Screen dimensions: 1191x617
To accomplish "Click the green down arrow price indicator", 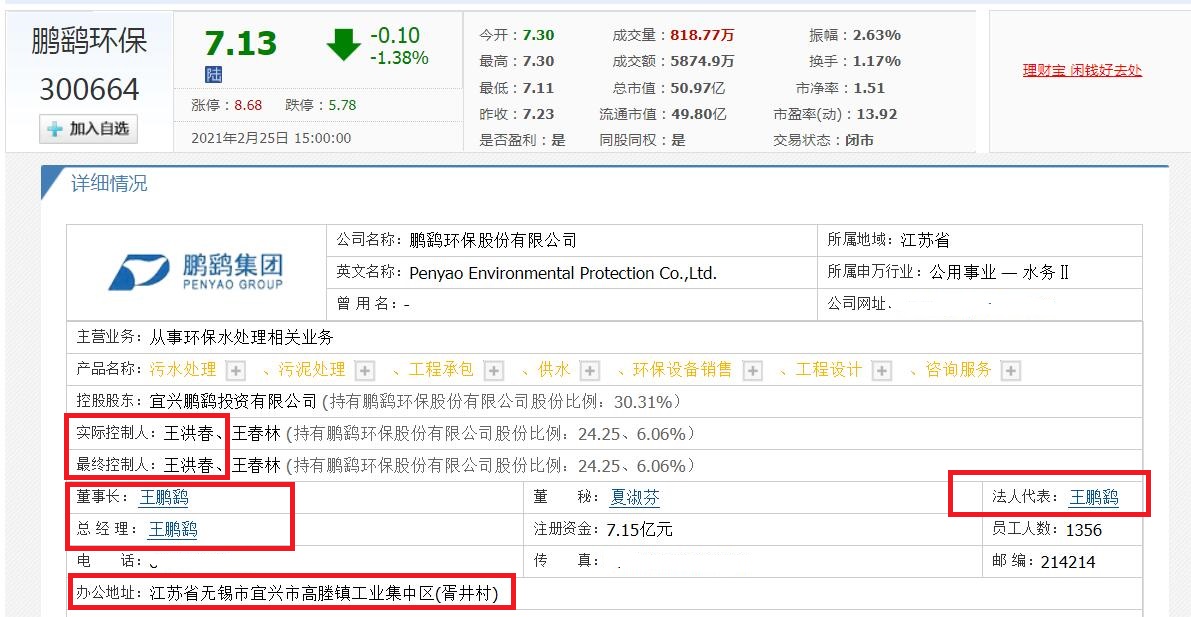I will pos(344,42).
